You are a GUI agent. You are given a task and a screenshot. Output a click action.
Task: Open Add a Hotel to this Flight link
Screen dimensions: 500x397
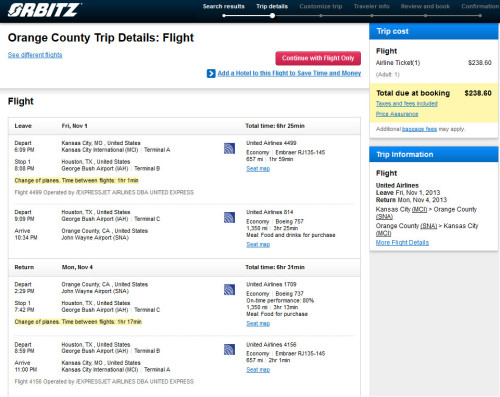289,73
